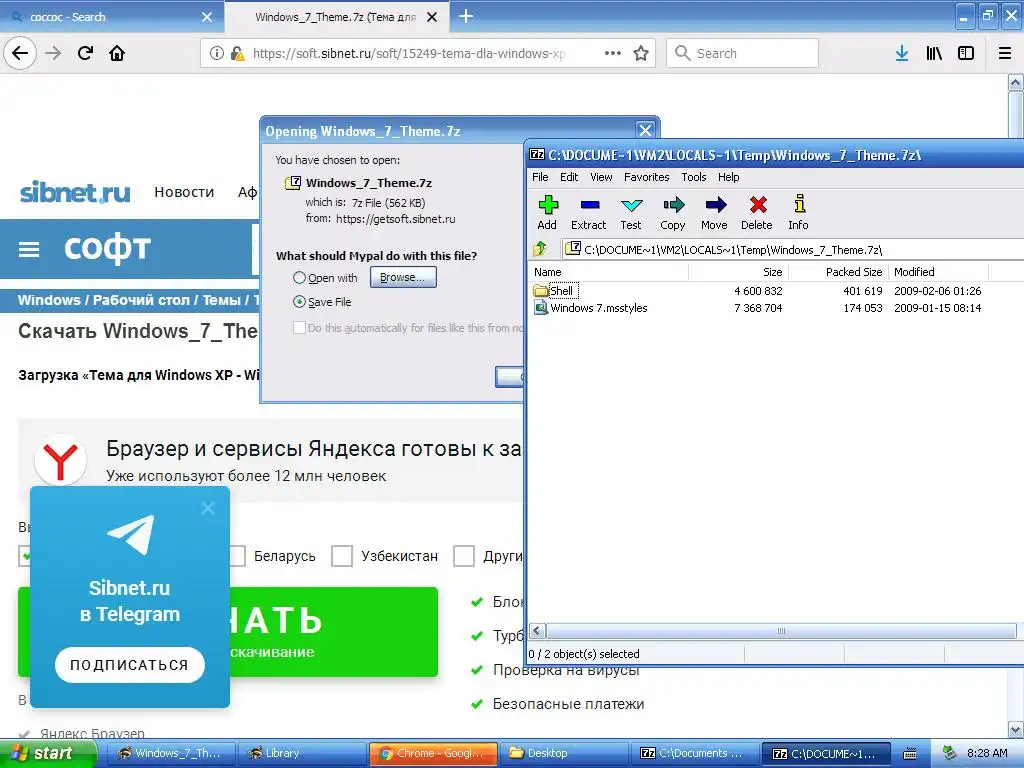Tick the Узбекистан checkbox
Screen dimensions: 1024x768
click(342, 556)
